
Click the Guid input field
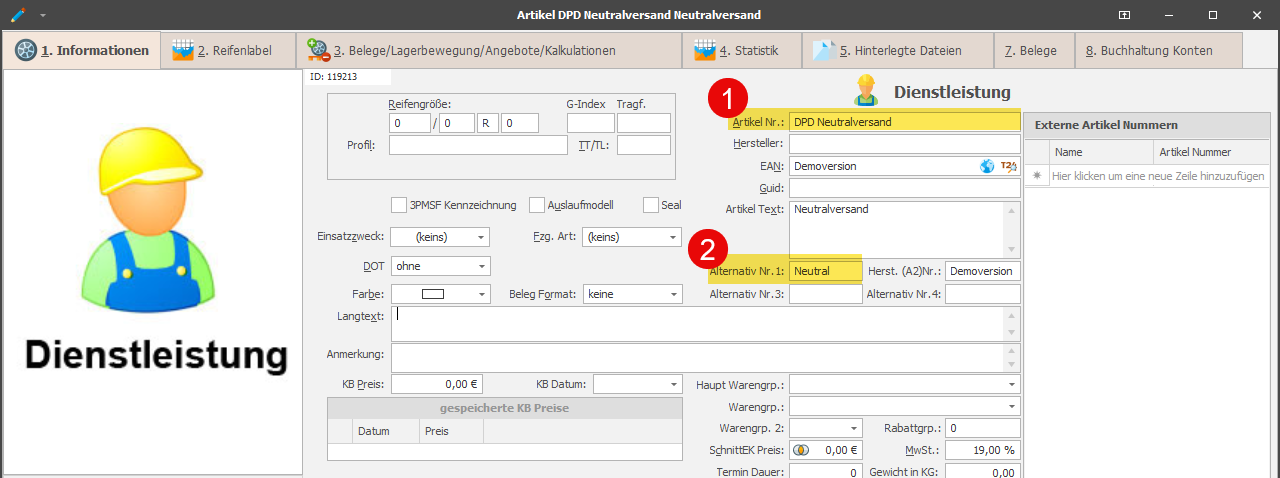[904, 188]
